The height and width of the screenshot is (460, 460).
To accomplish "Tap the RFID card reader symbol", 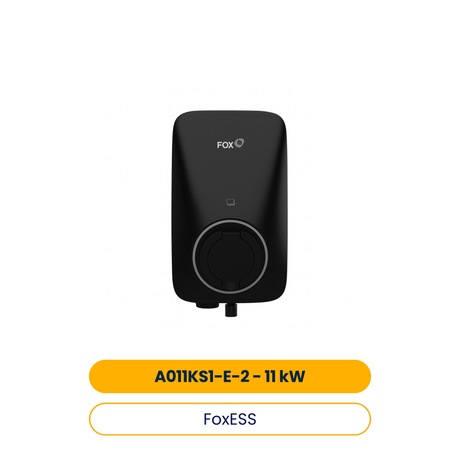I will (x=230, y=202).
